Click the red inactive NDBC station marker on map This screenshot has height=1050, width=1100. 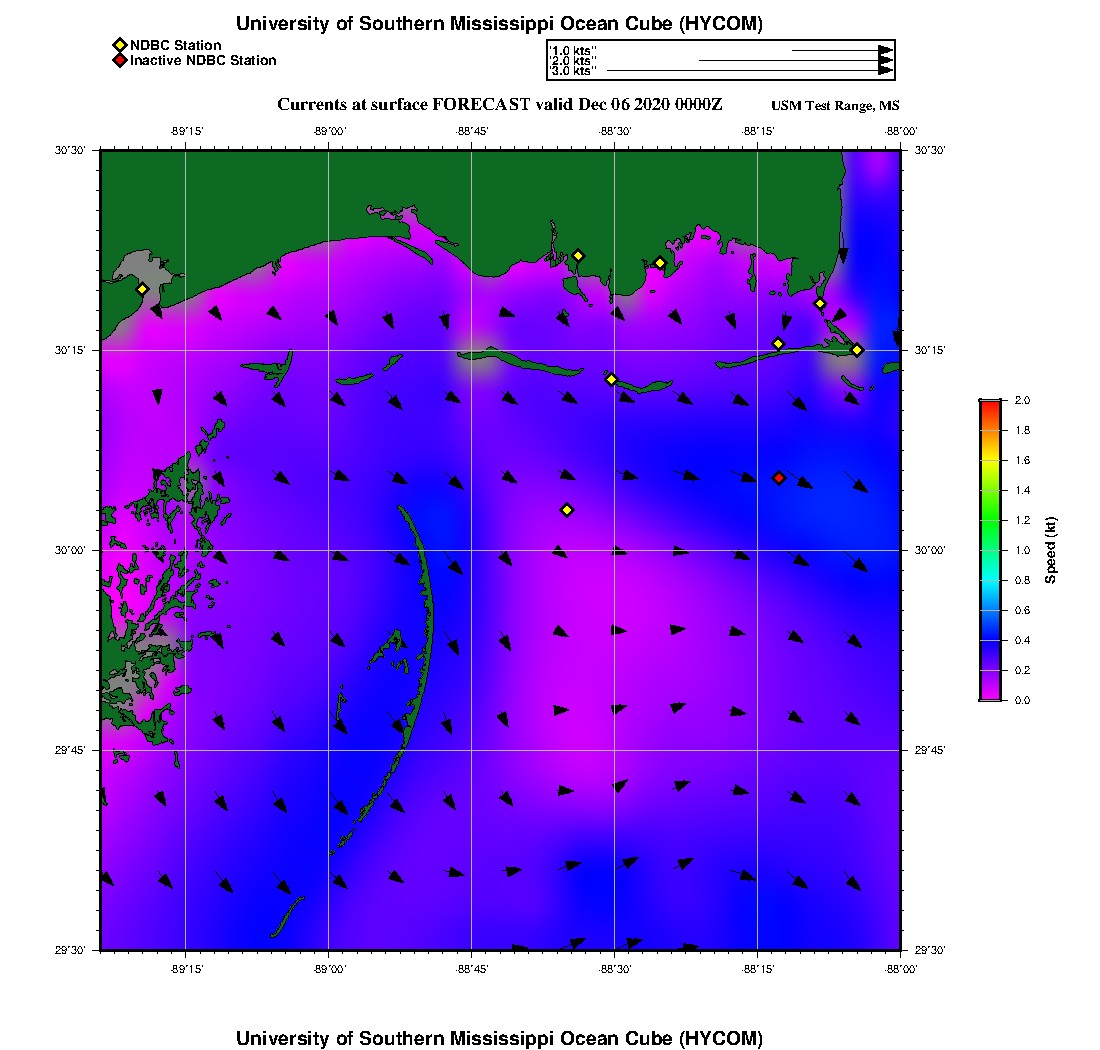click(x=779, y=478)
